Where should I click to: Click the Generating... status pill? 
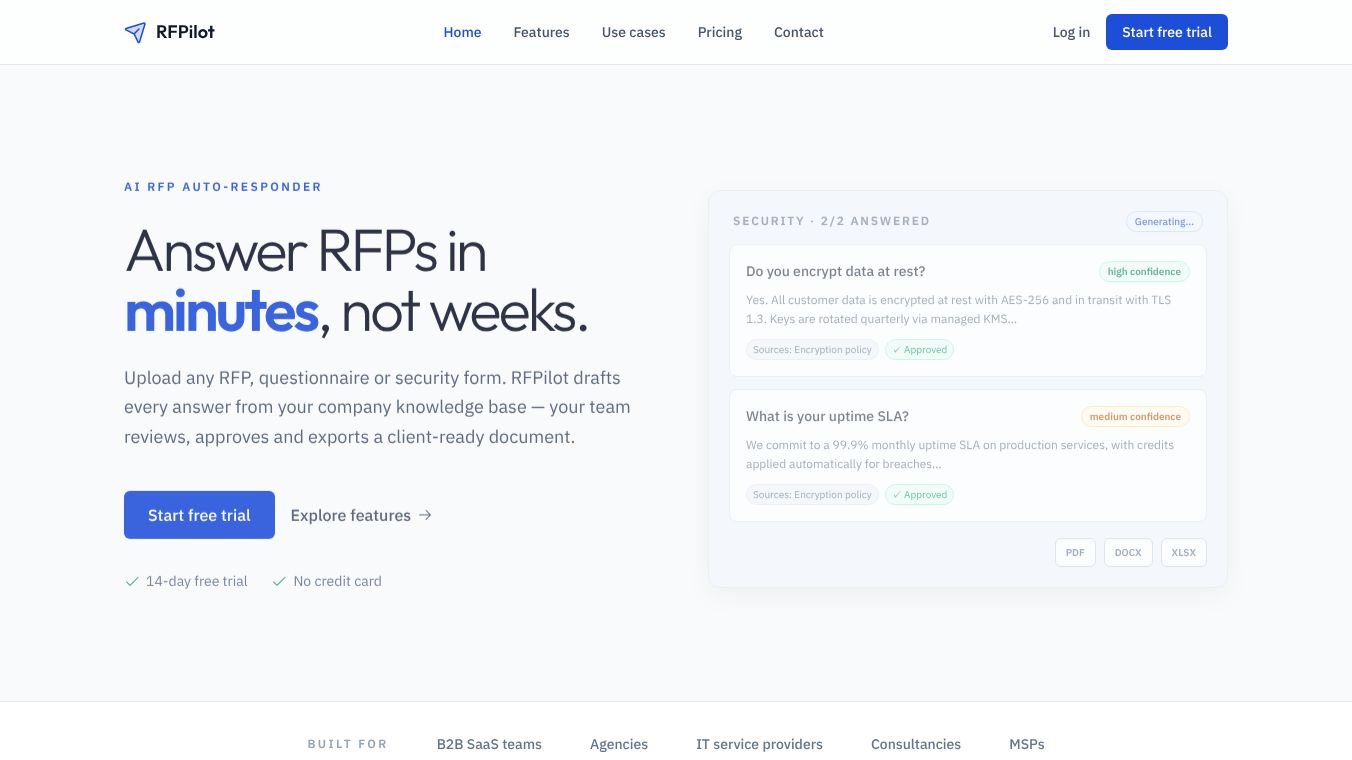pyautogui.click(x=1164, y=222)
